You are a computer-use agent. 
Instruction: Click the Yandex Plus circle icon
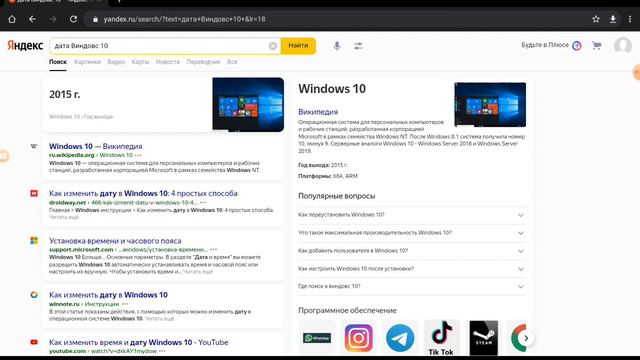coord(577,45)
